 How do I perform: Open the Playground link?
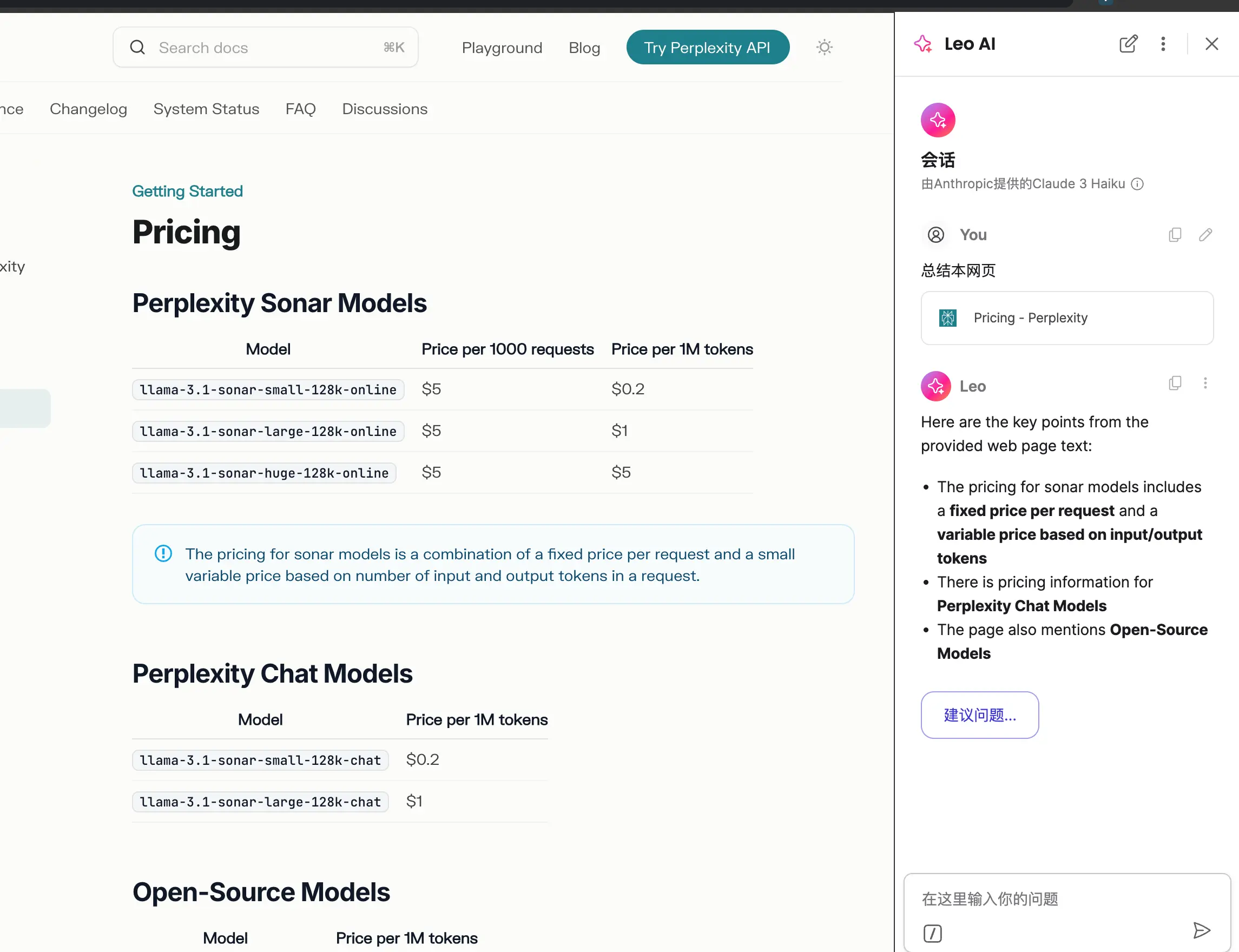click(502, 48)
